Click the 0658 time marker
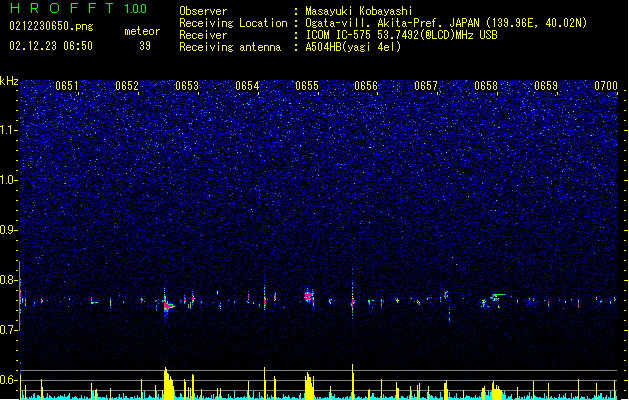This screenshot has width=629, height=400. coord(486,86)
